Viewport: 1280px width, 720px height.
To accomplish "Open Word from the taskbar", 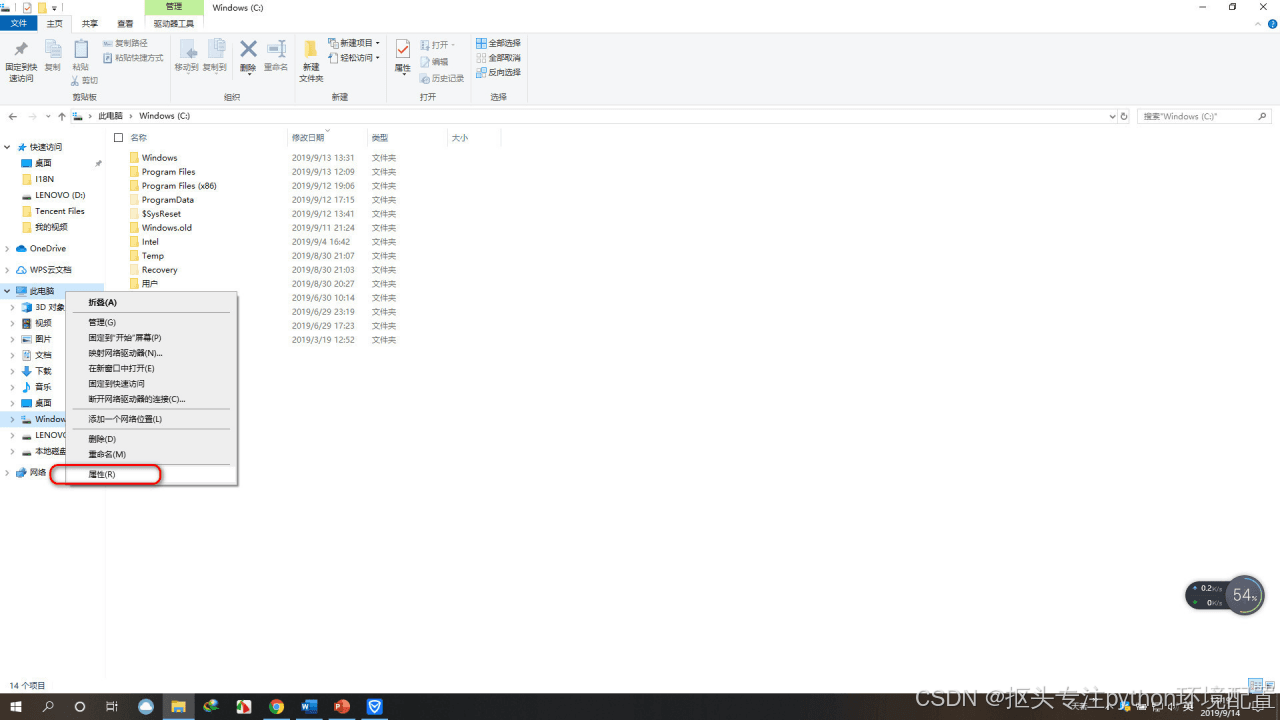I will click(x=309, y=706).
